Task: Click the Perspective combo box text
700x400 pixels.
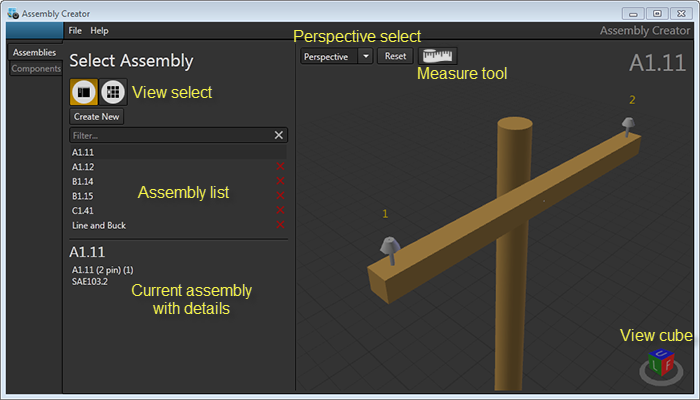Action: [x=328, y=57]
